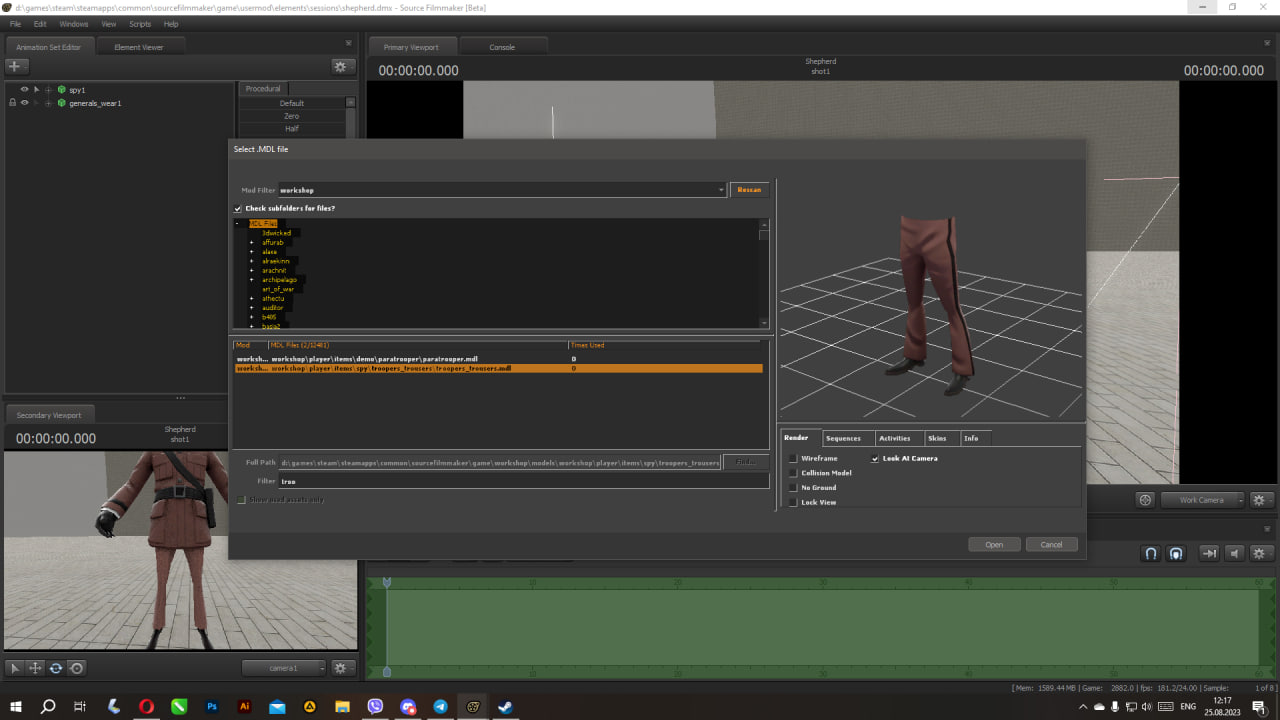The width and height of the screenshot is (1280, 720).
Task: Open the camera1 dropdown selector
Action: pos(284,668)
